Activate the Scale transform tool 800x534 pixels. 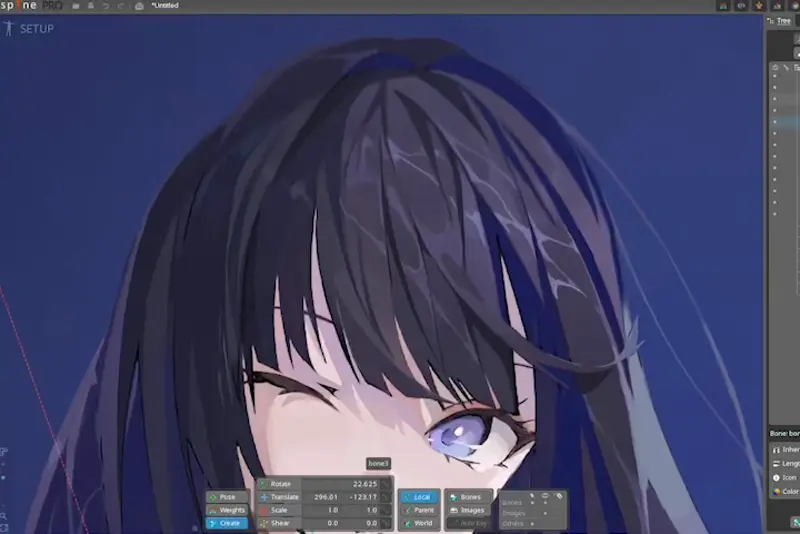(279, 510)
